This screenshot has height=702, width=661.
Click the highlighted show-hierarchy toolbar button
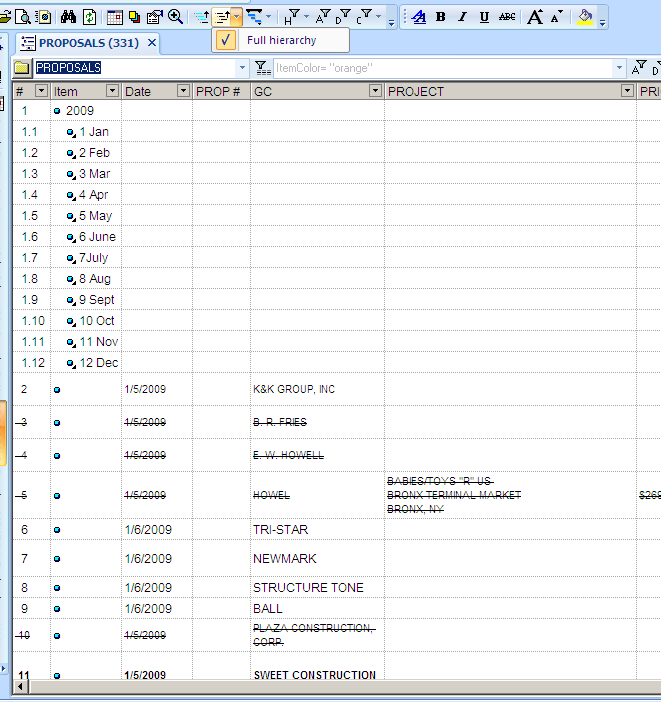pyautogui.click(x=223, y=17)
